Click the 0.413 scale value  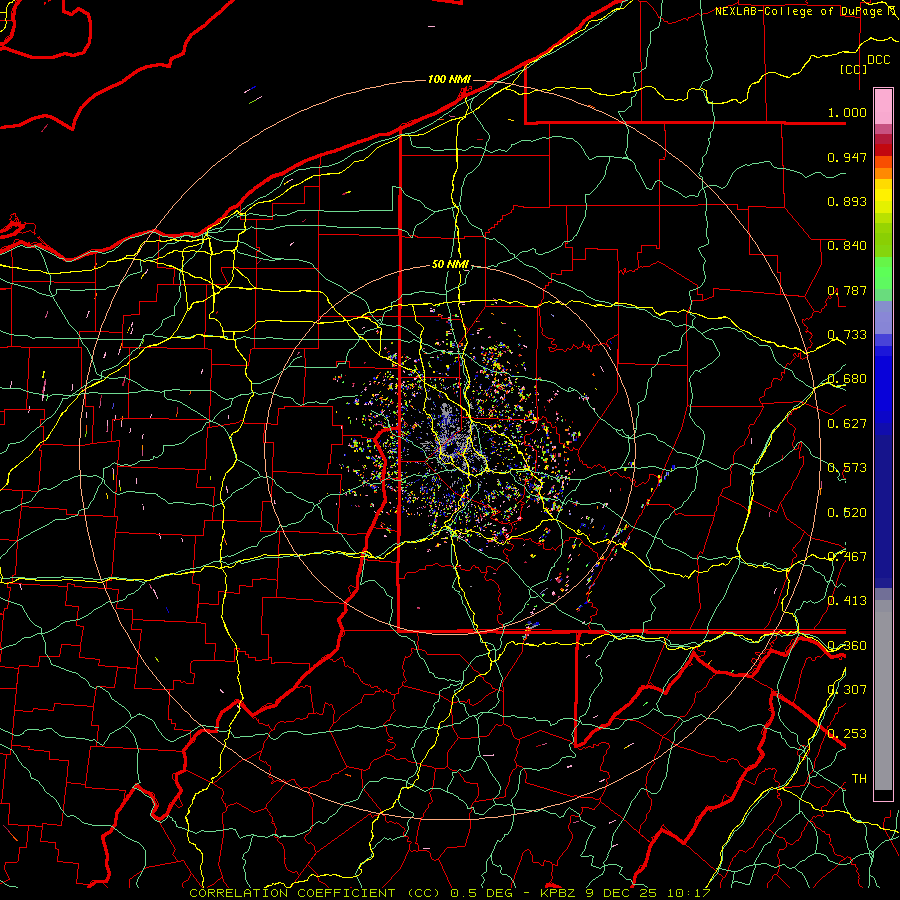(x=847, y=600)
